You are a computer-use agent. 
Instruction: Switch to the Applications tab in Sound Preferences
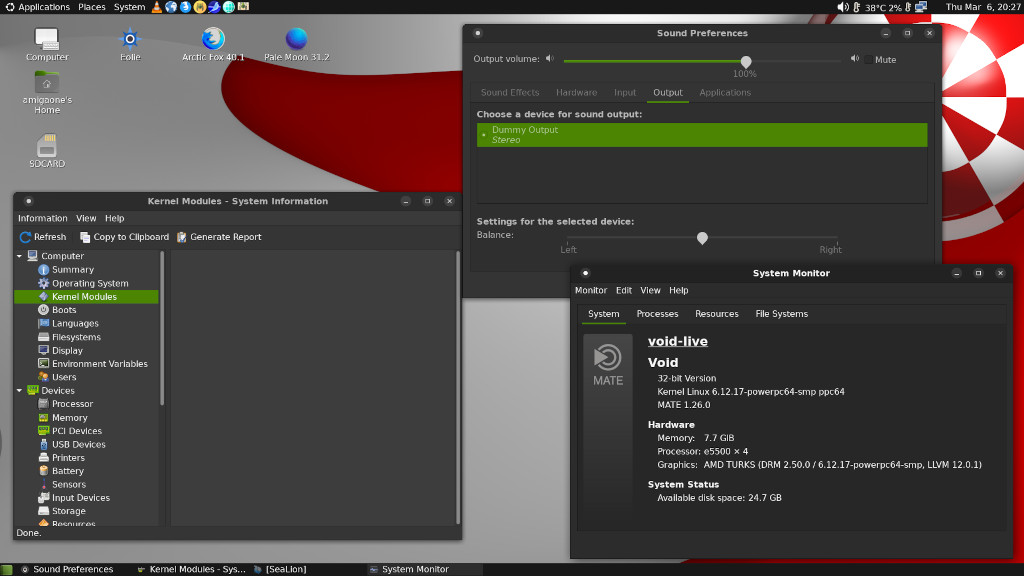pos(725,93)
